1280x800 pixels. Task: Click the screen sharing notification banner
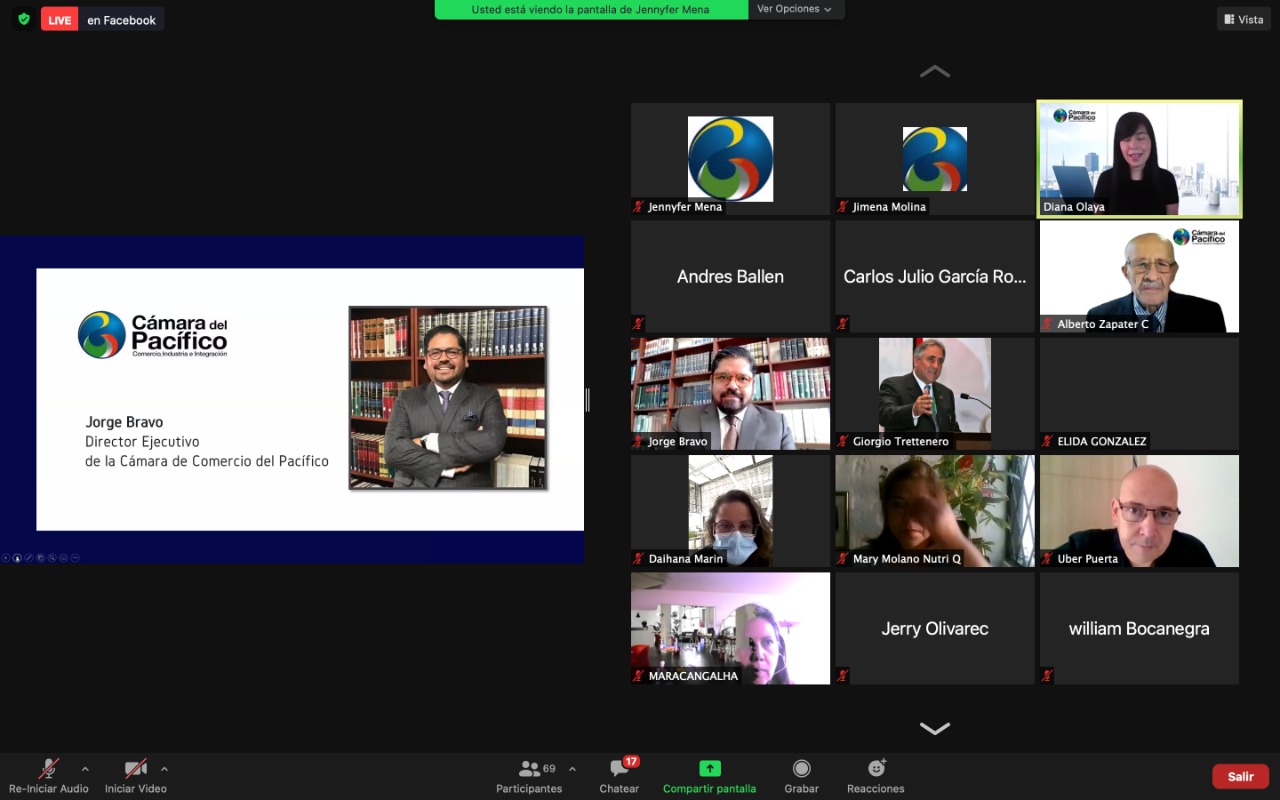(592, 9)
